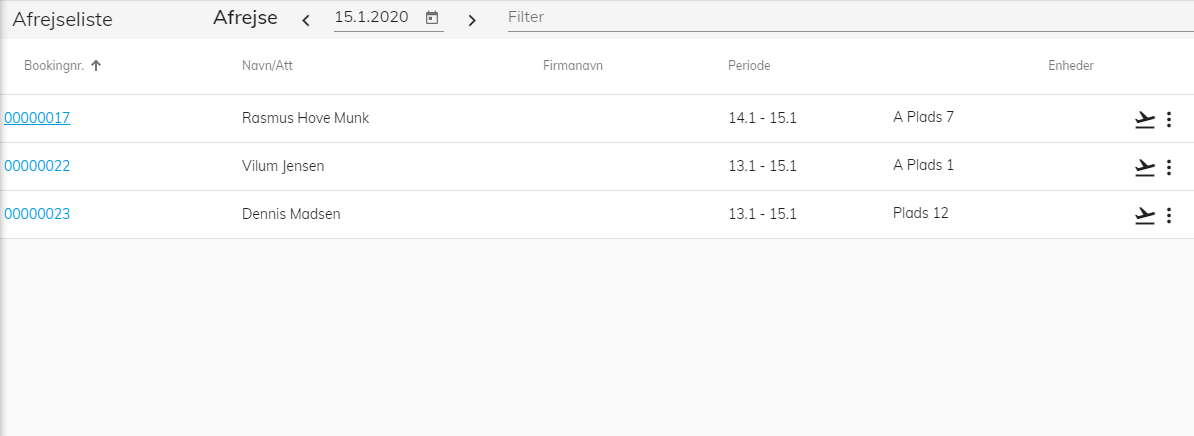The height and width of the screenshot is (436, 1194).
Task: Sort by Firmanavn column header
Action: click(x=573, y=65)
